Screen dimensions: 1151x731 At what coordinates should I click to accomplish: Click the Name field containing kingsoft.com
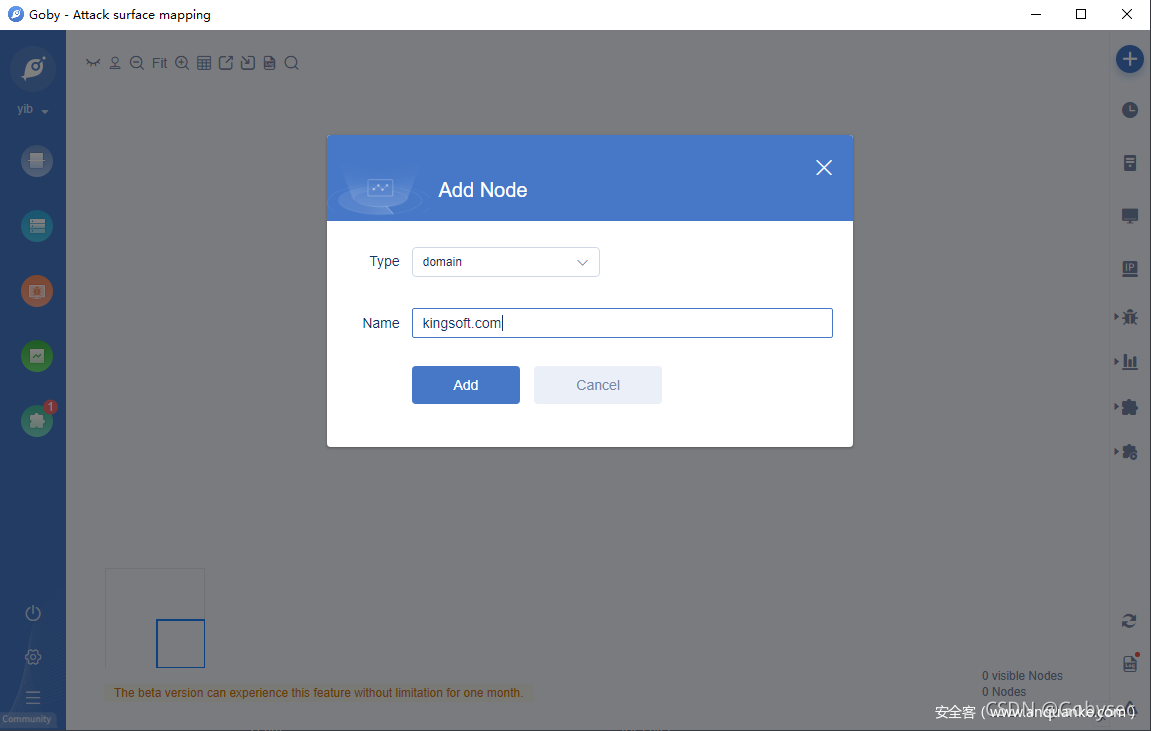pos(621,323)
